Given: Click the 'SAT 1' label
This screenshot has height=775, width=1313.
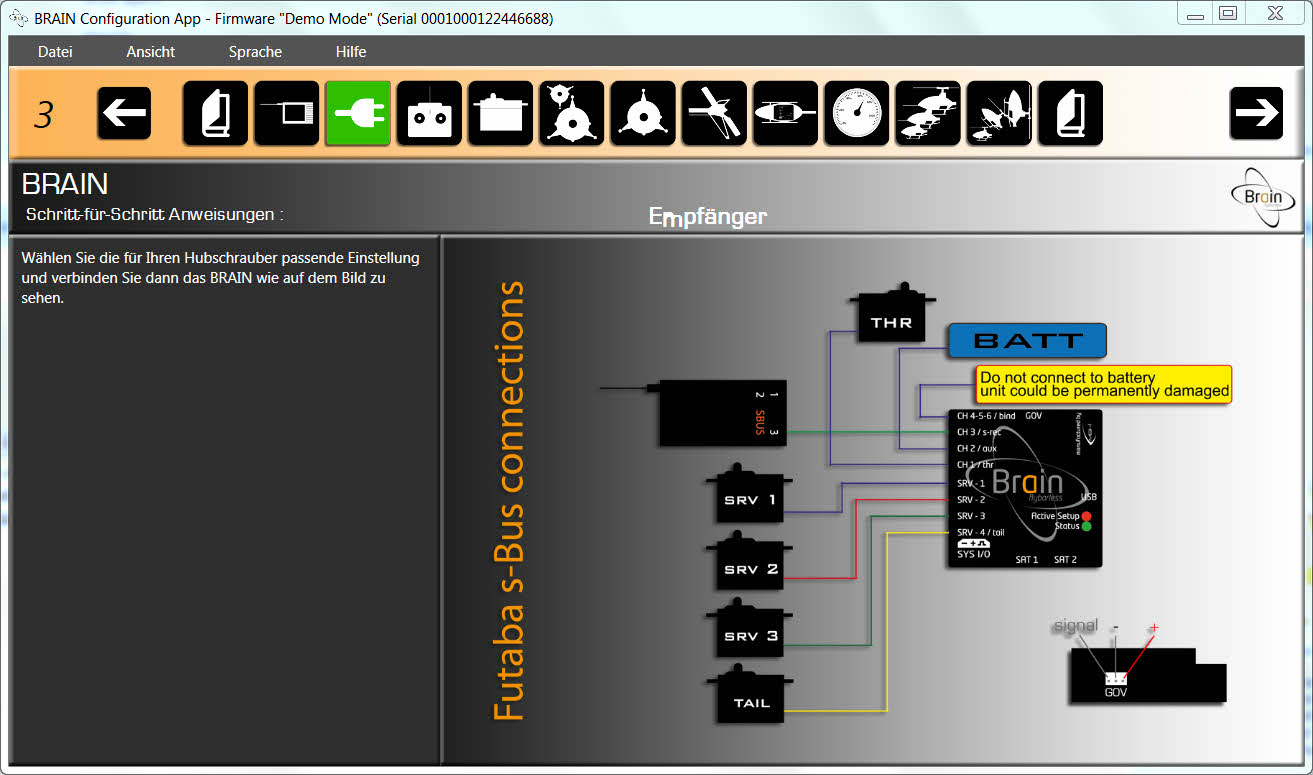Looking at the screenshot, I should tap(1027, 560).
